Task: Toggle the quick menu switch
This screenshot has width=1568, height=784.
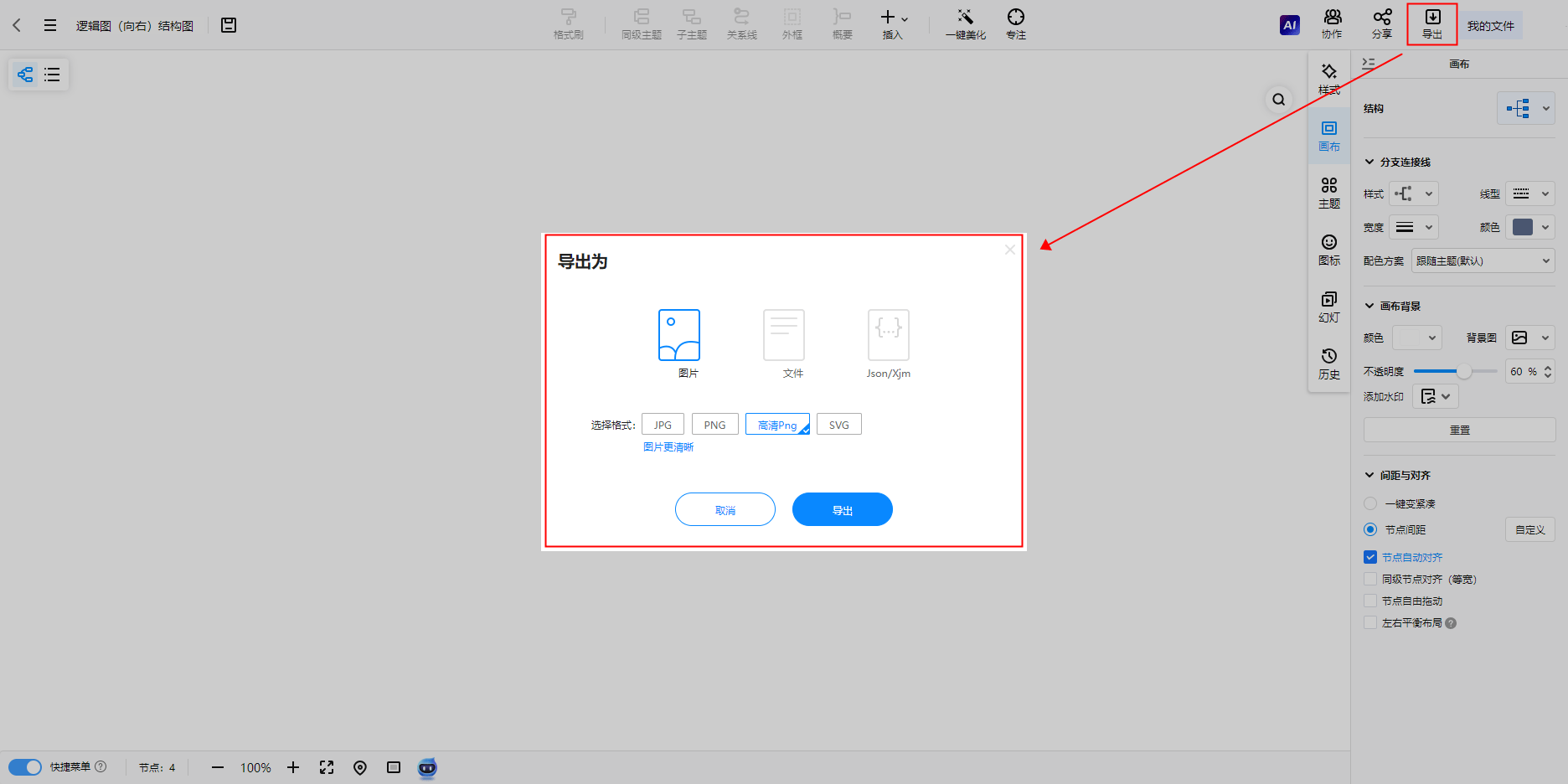Action: click(x=25, y=767)
